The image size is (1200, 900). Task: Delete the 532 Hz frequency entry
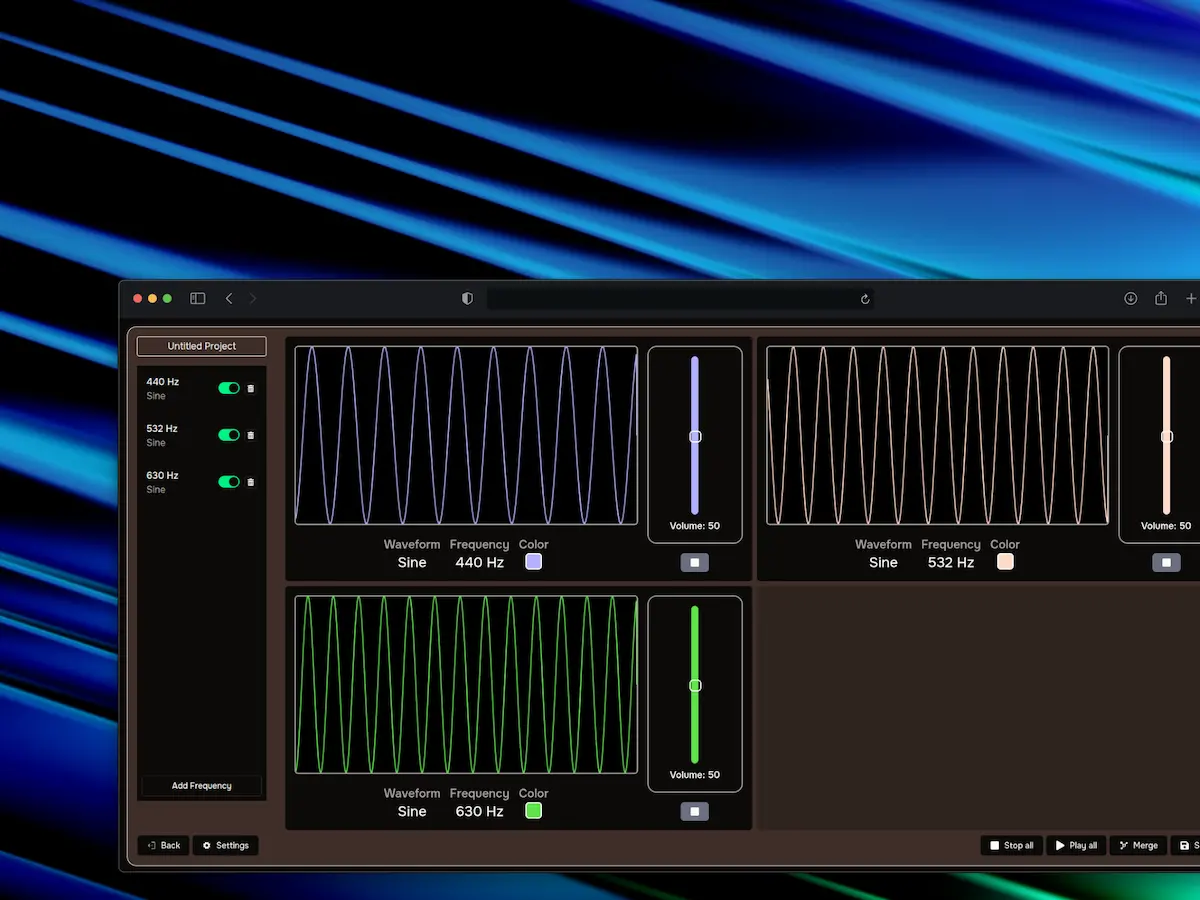[x=250, y=435]
